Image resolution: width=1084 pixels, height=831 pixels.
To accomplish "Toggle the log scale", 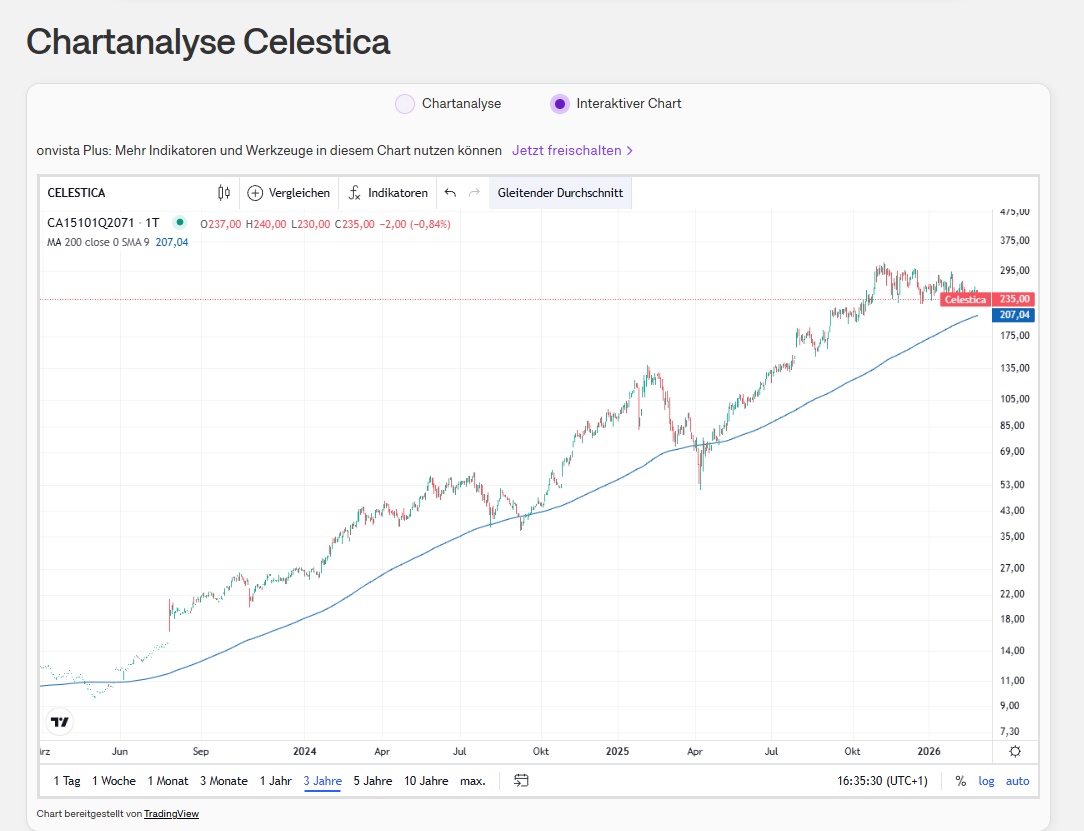I will (986, 781).
